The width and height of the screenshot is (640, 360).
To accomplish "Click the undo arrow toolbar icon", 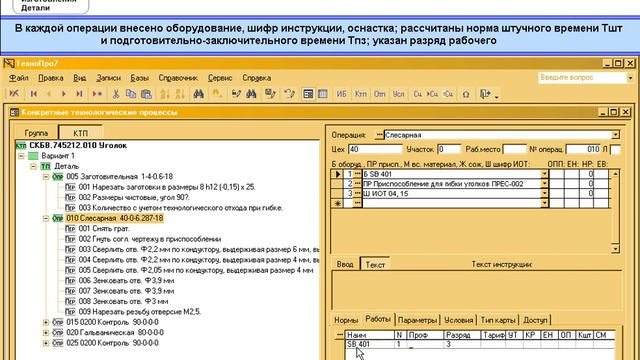I will point(289,94).
